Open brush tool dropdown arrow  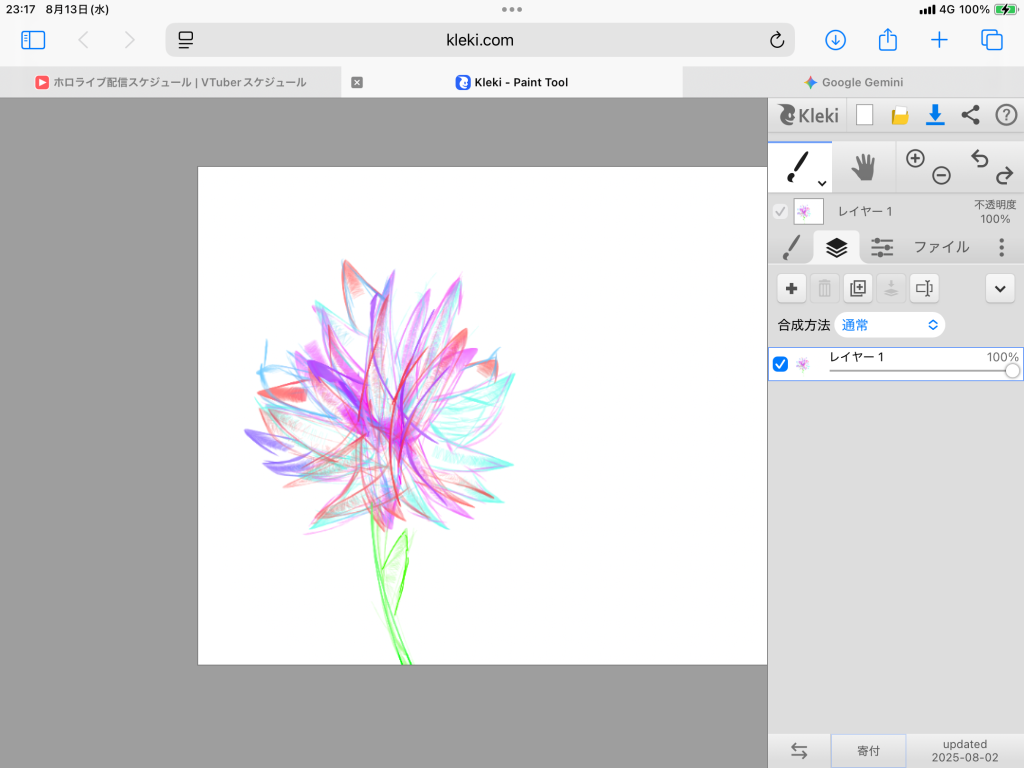(x=822, y=183)
